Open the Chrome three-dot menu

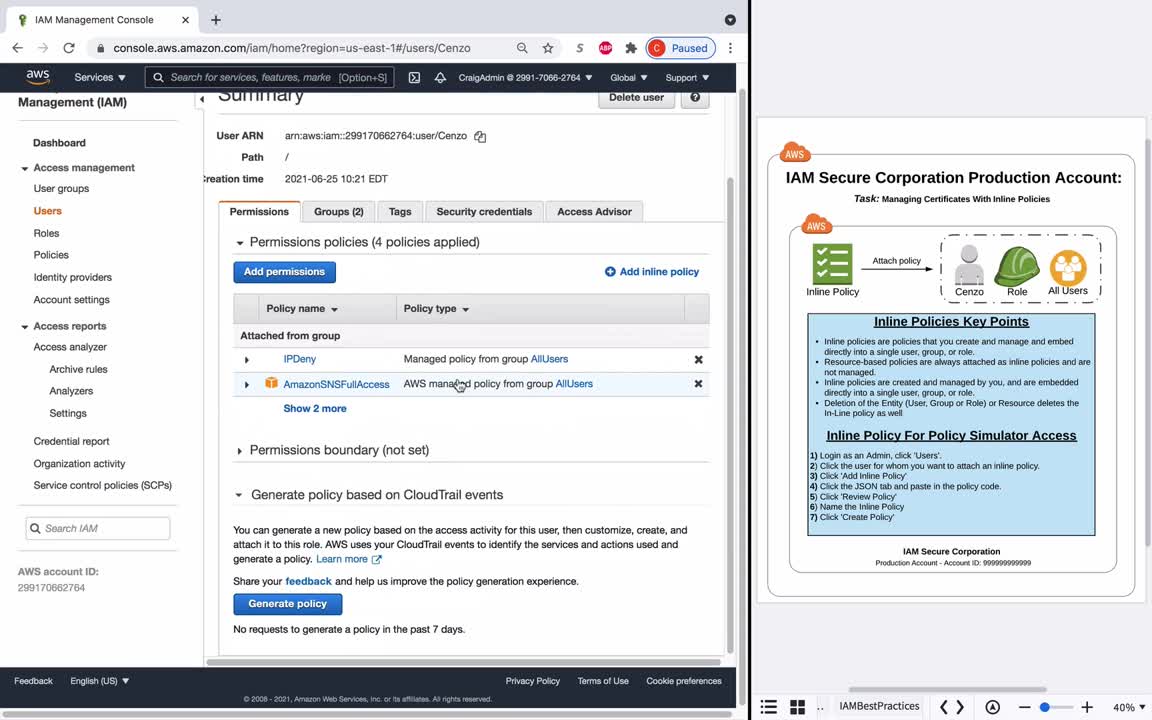coord(730,48)
